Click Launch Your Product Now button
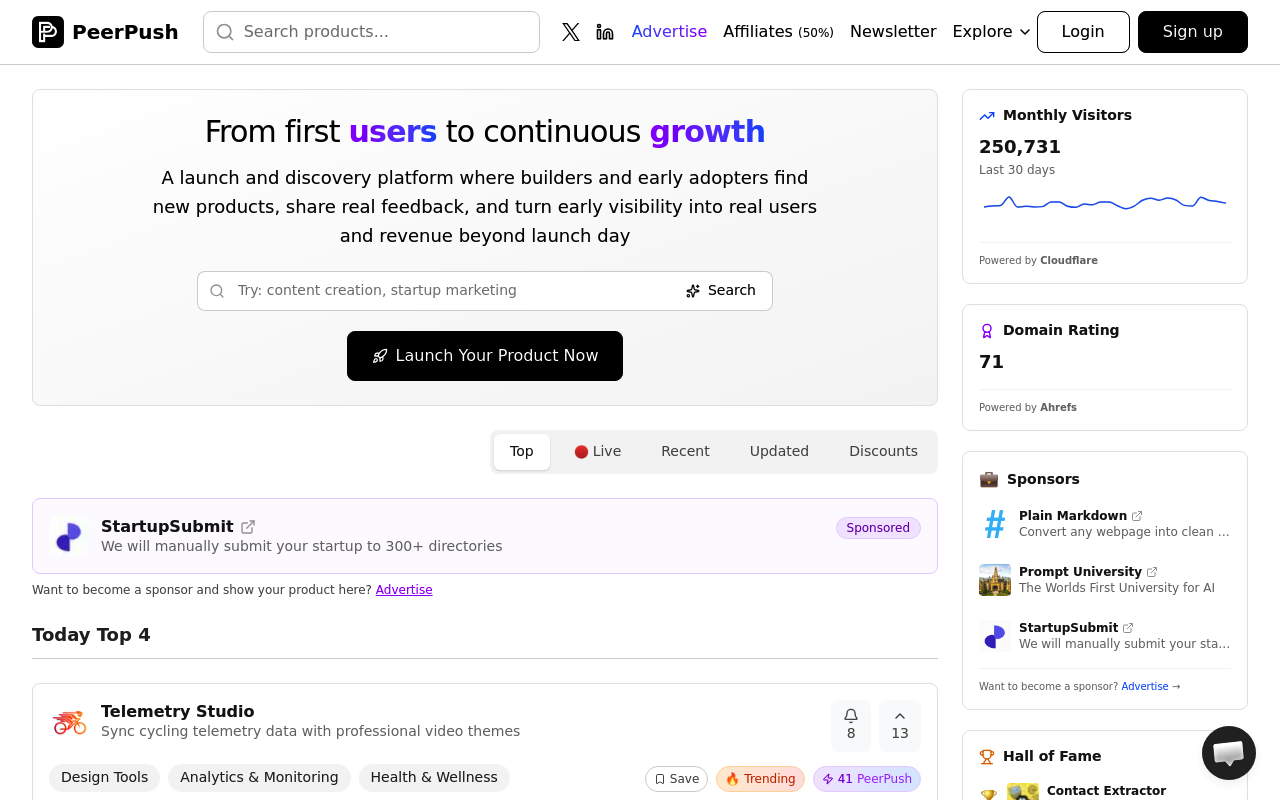 (x=485, y=356)
